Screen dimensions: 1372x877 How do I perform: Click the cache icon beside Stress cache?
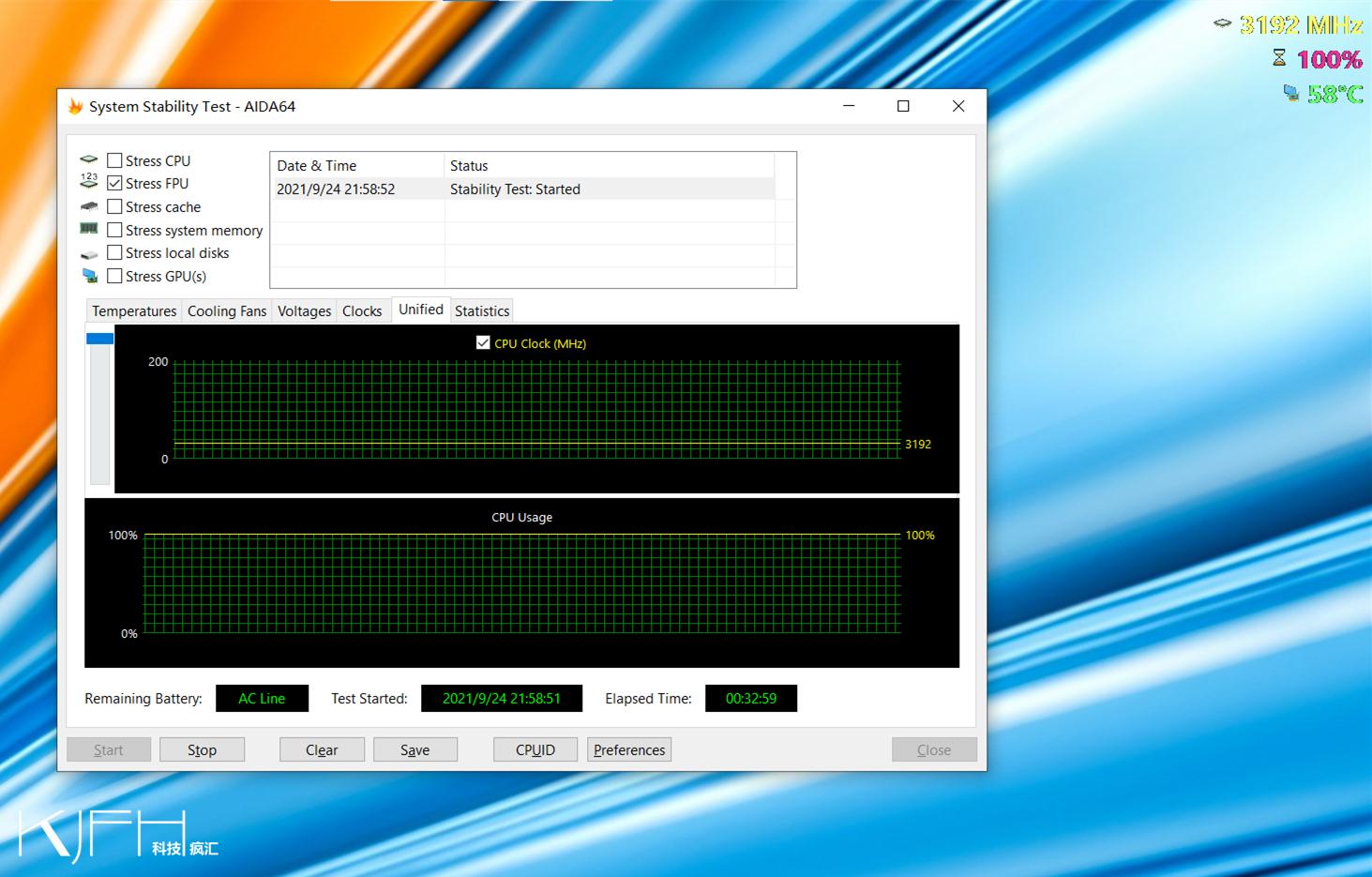pyautogui.click(x=90, y=205)
